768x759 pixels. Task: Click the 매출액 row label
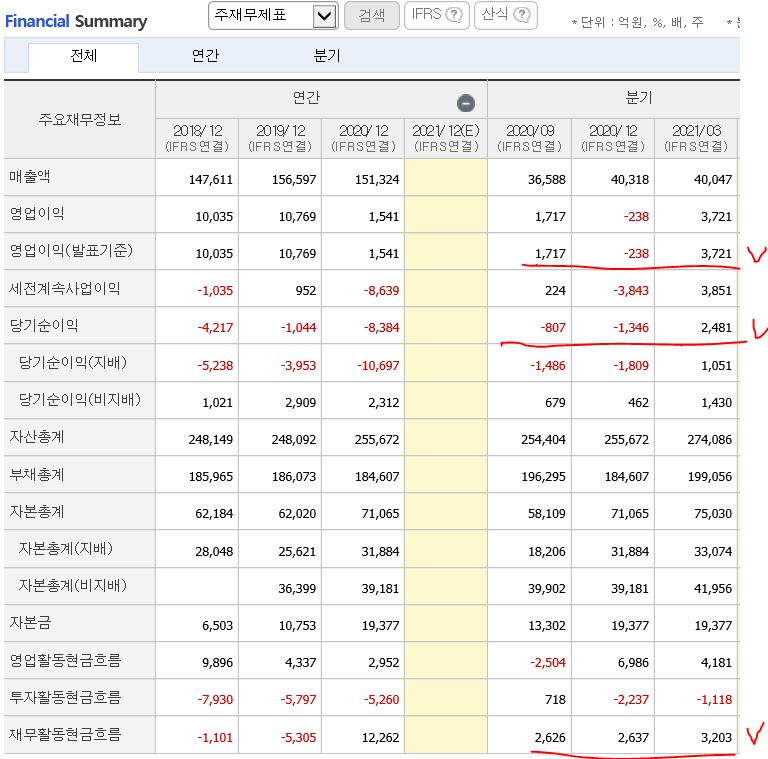(30, 176)
